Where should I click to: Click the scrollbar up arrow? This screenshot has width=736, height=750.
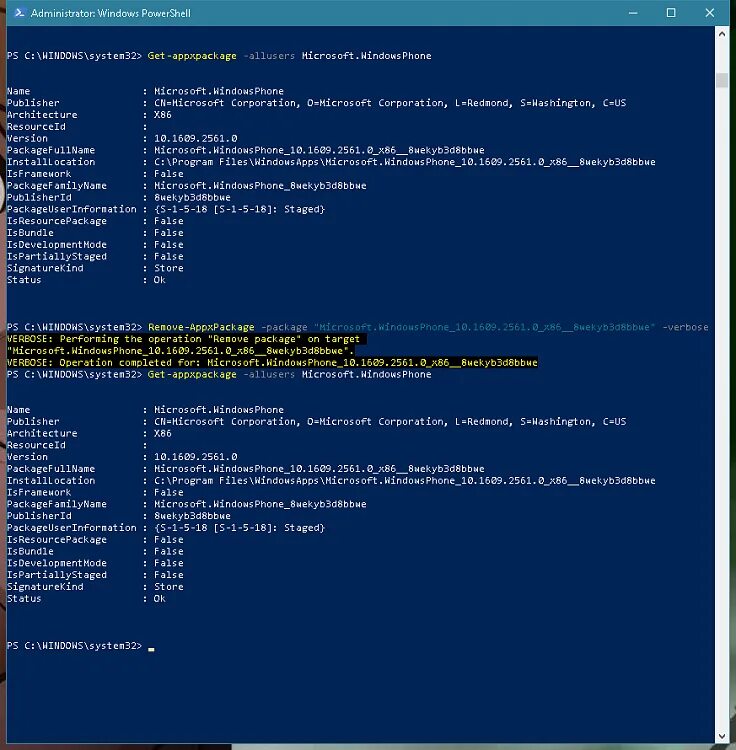pyautogui.click(x=722, y=34)
